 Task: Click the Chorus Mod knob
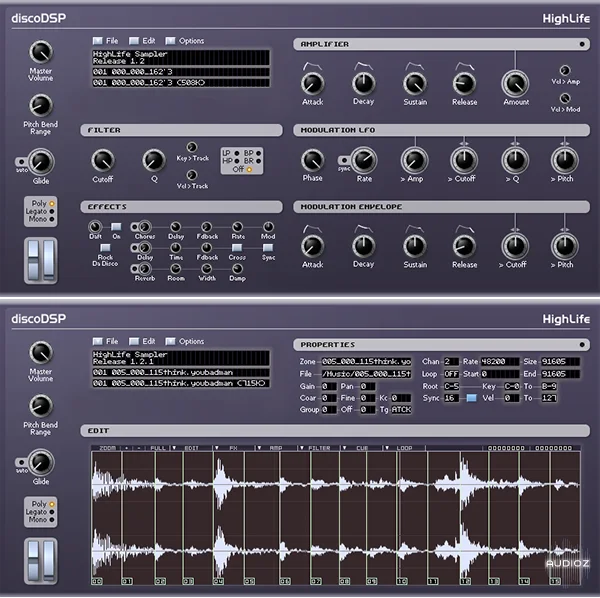click(268, 227)
